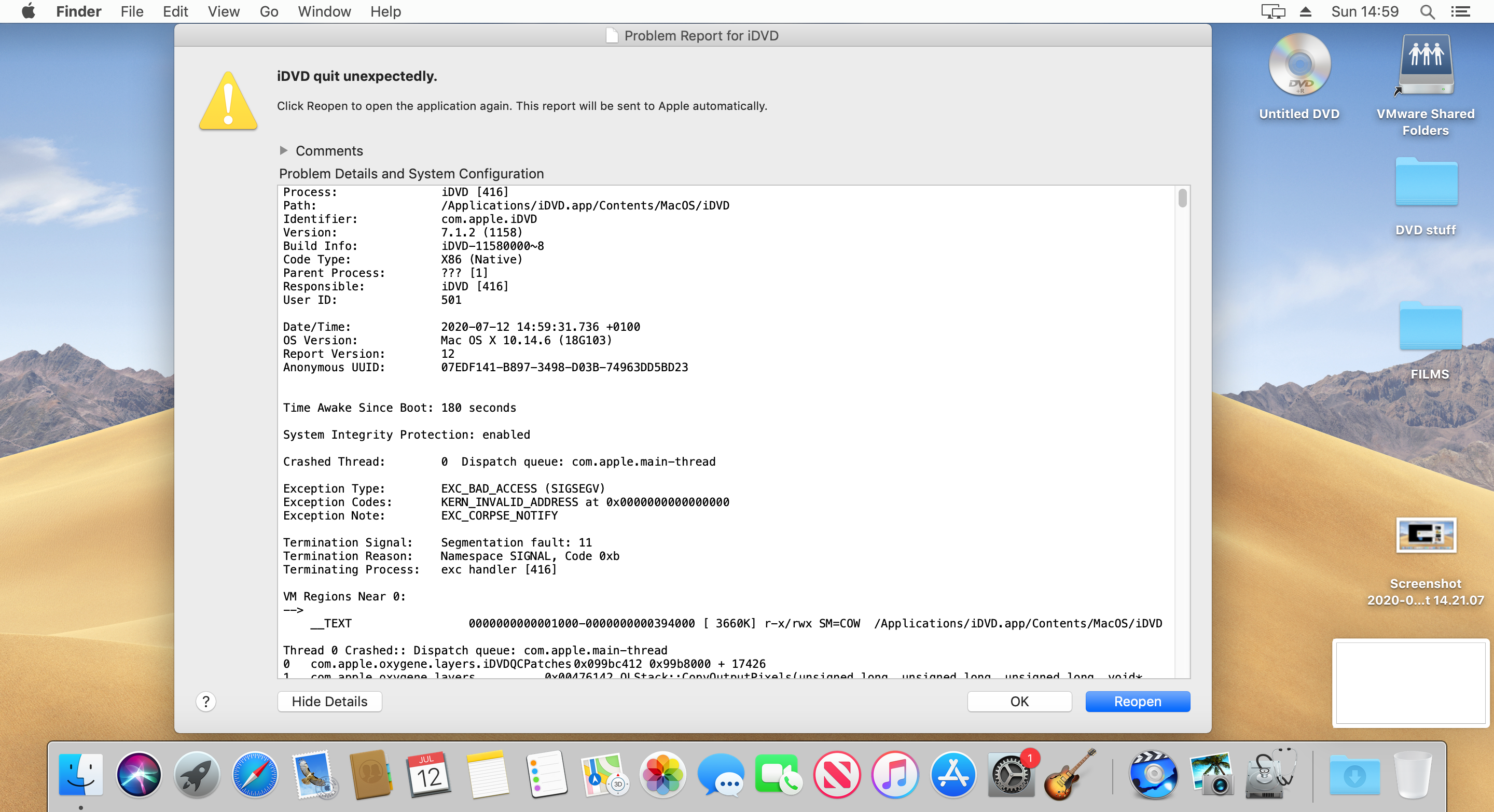
Task: Launch GarageBand from the Dock
Action: click(1068, 776)
